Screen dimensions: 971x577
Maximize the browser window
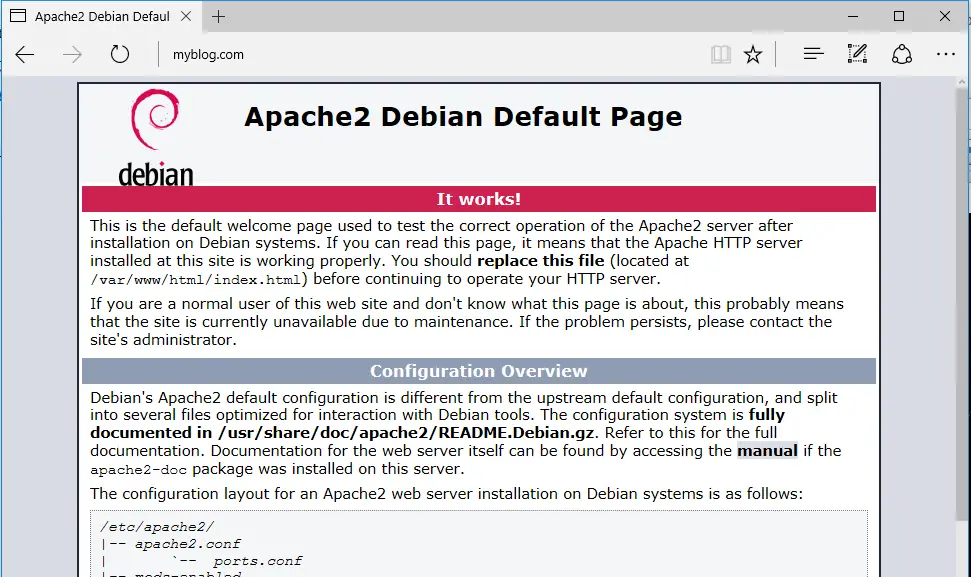point(899,17)
